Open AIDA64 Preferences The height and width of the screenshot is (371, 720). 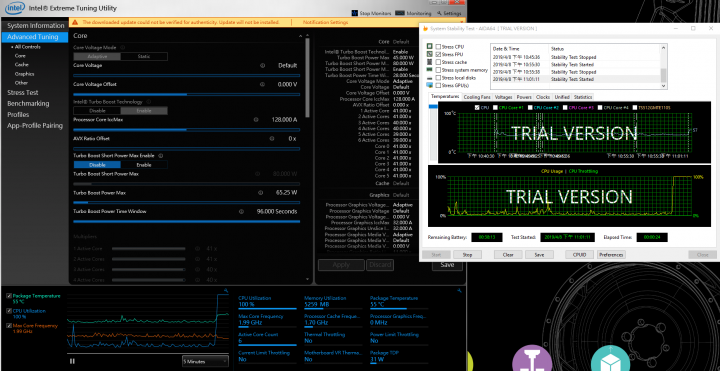pos(611,254)
